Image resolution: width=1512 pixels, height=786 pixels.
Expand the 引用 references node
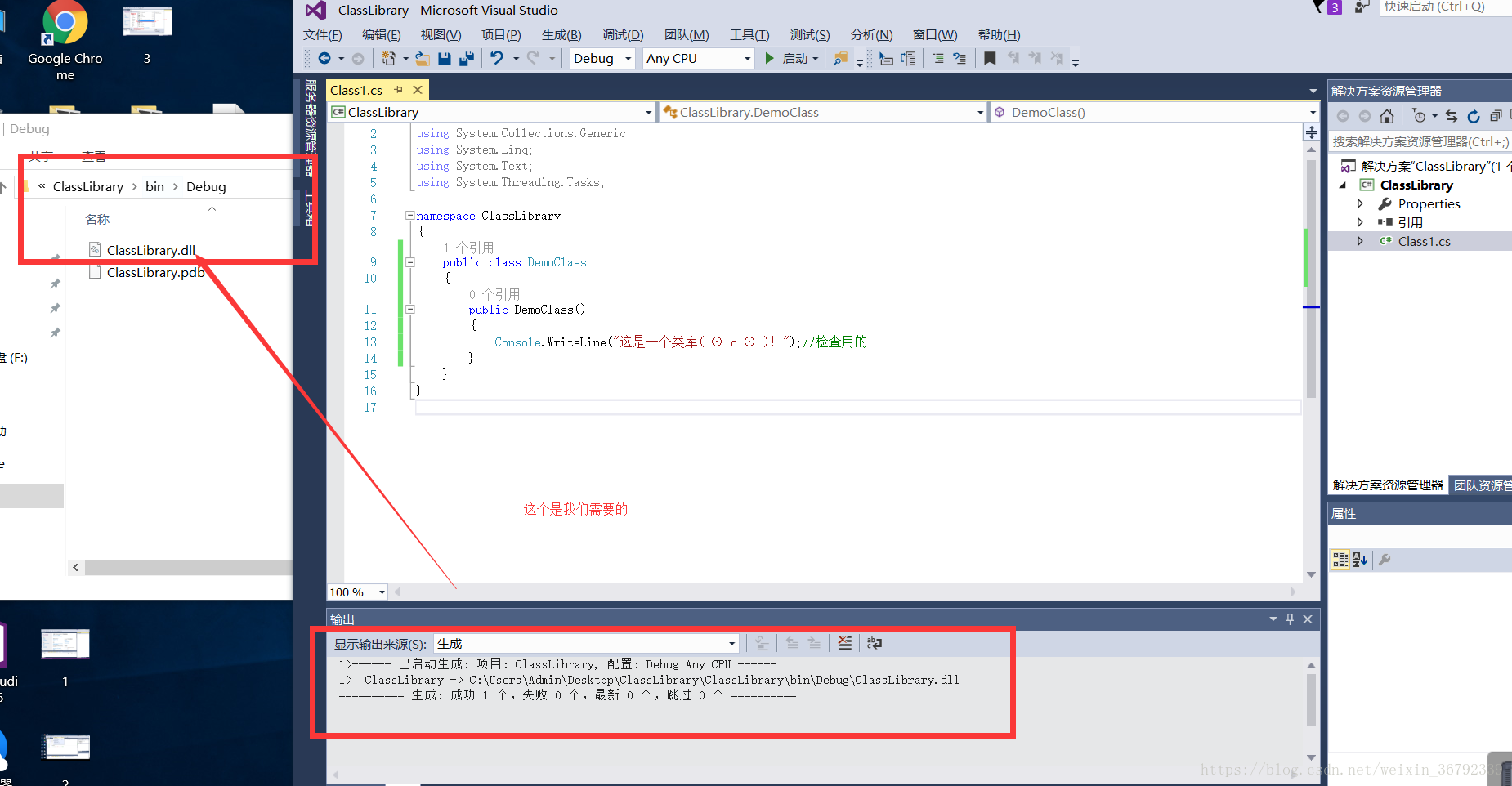(1360, 222)
